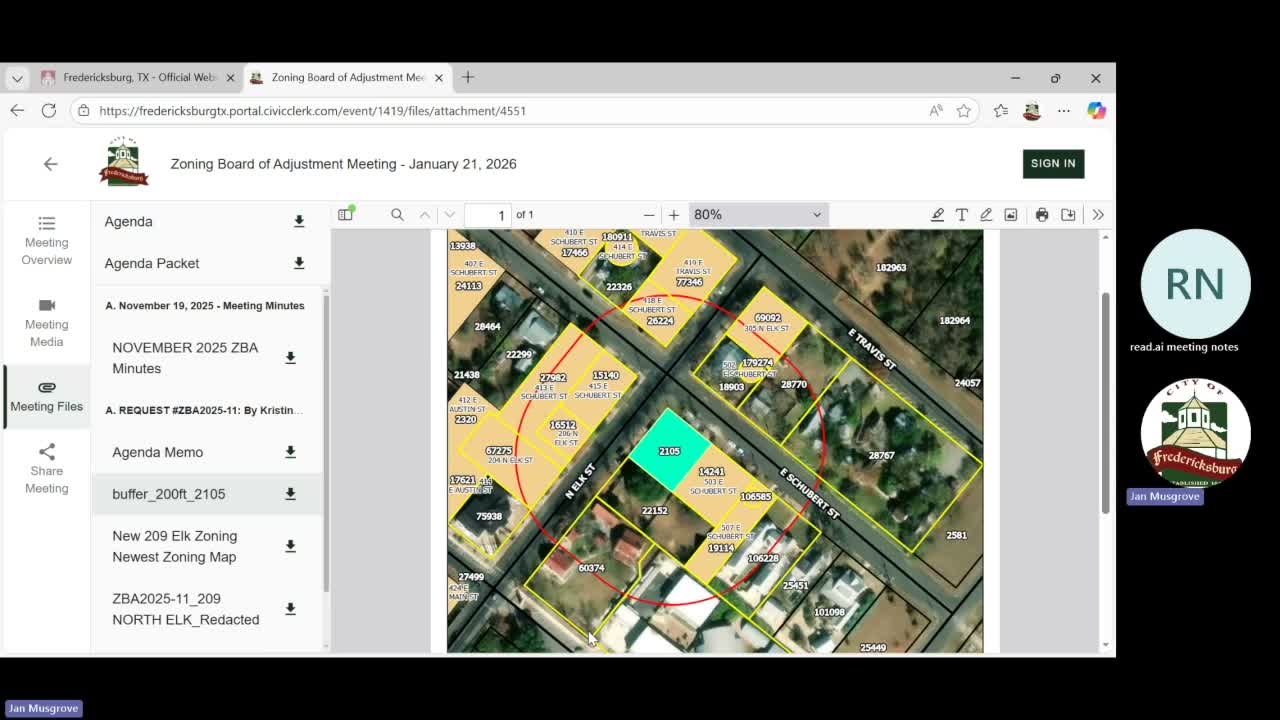Open the buffer_200ft_2105 file
The height and width of the screenshot is (720, 1280).
pyautogui.click(x=169, y=494)
